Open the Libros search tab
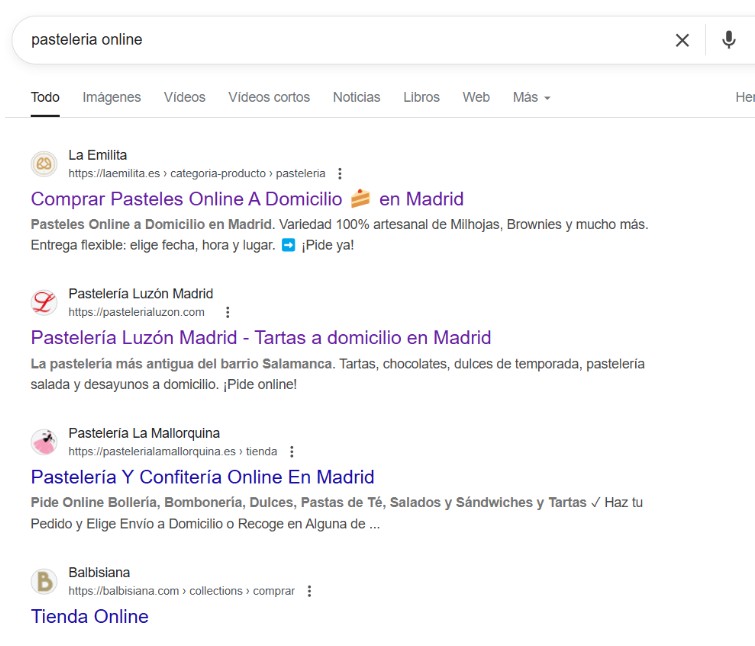755x646 pixels. point(421,97)
